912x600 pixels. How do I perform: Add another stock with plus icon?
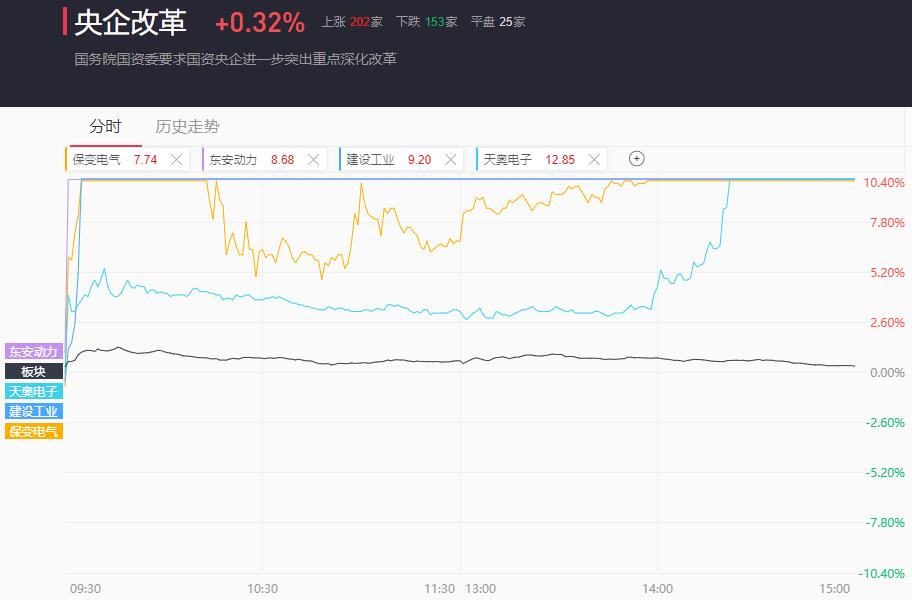[x=637, y=159]
